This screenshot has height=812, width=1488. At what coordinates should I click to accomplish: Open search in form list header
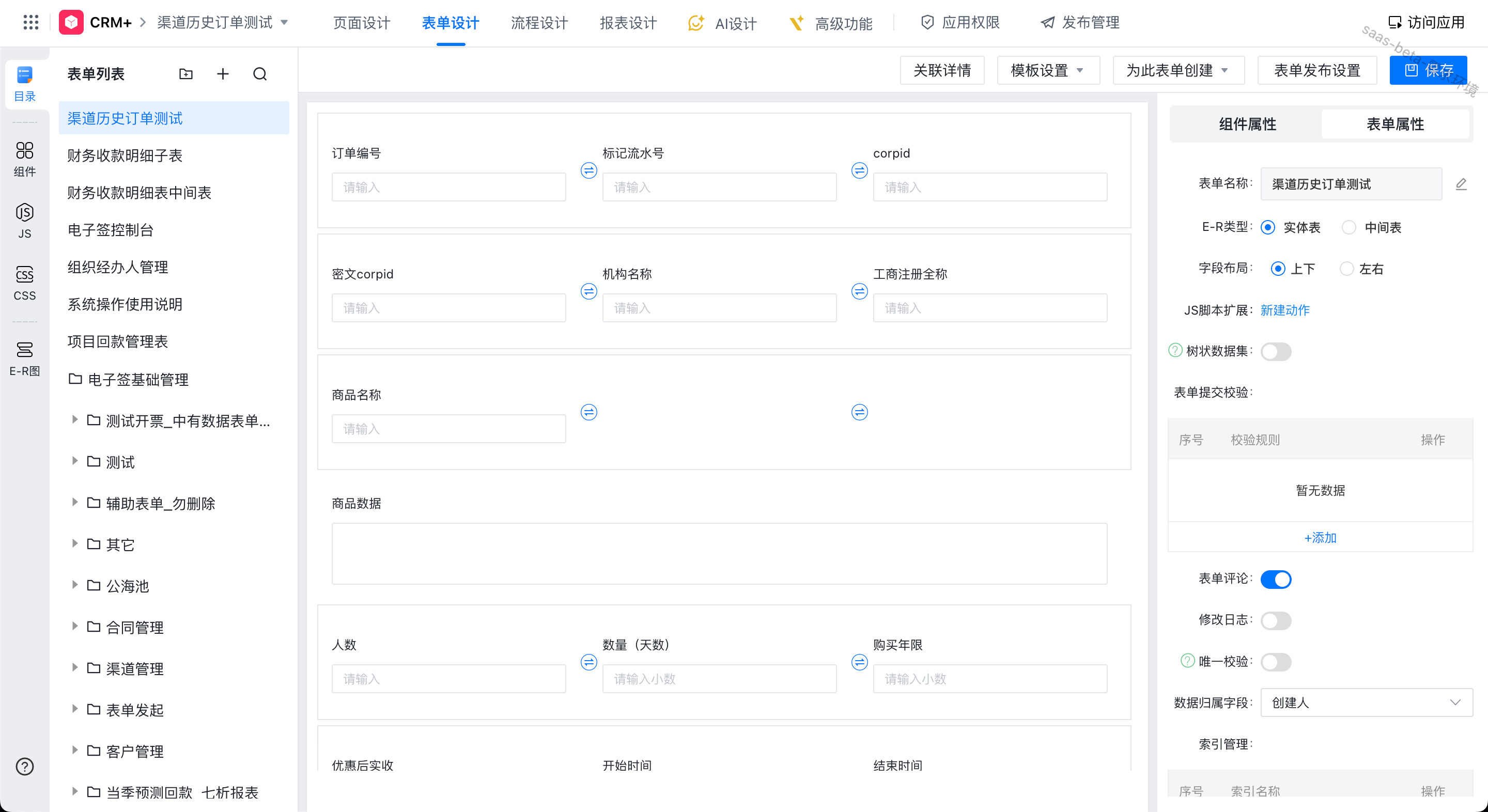point(260,74)
